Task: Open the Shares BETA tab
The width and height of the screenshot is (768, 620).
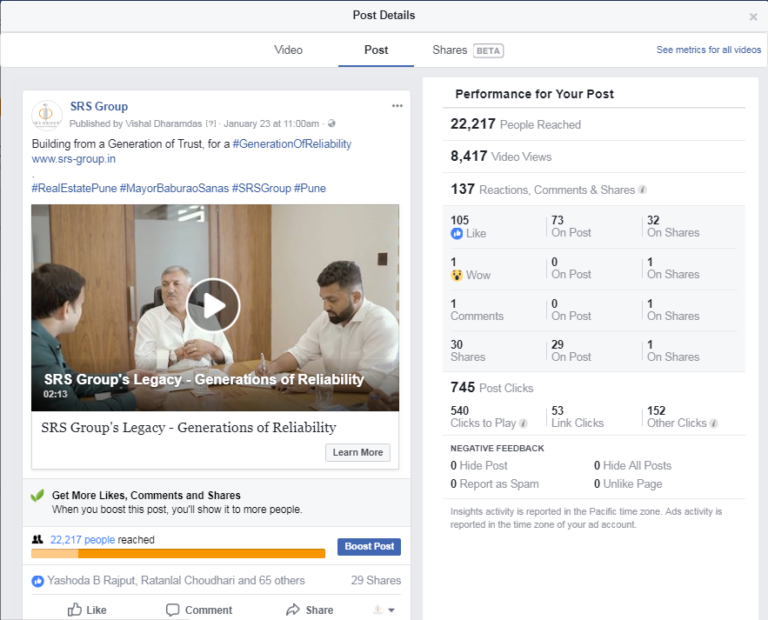Action: pos(468,50)
